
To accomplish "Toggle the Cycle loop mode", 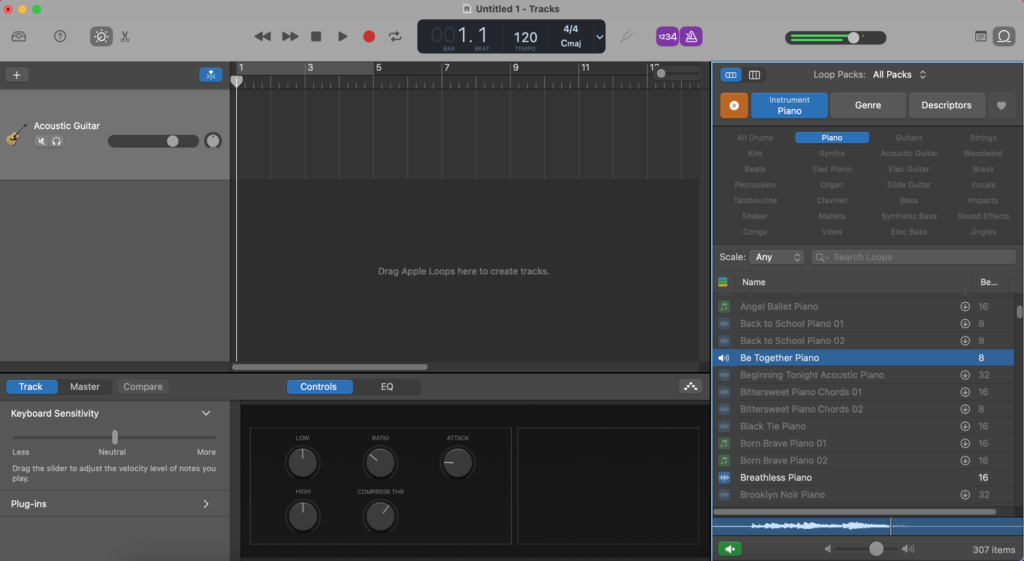I will pyautogui.click(x=395, y=36).
